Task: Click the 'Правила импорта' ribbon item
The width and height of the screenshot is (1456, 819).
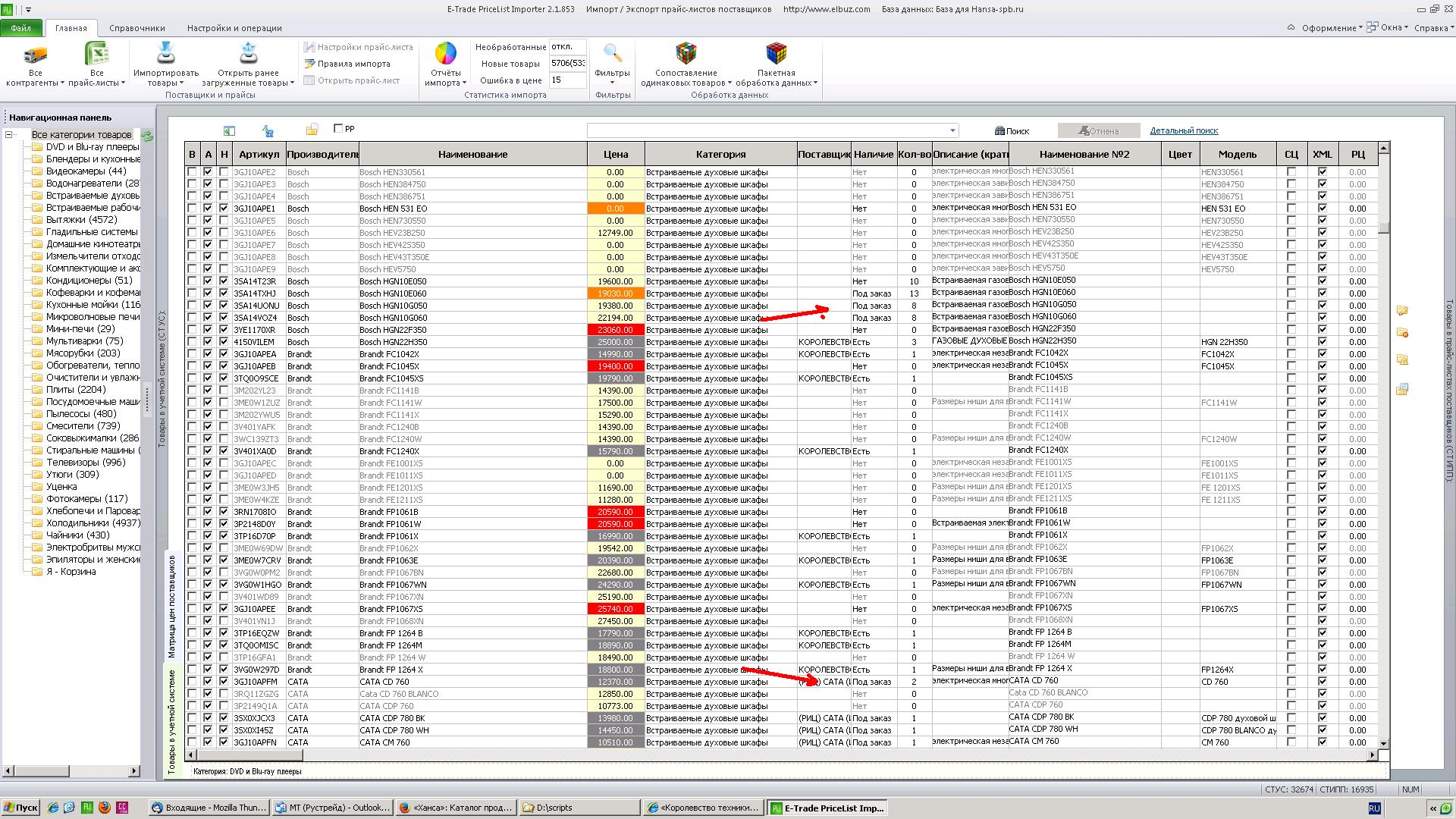Action: point(347,64)
